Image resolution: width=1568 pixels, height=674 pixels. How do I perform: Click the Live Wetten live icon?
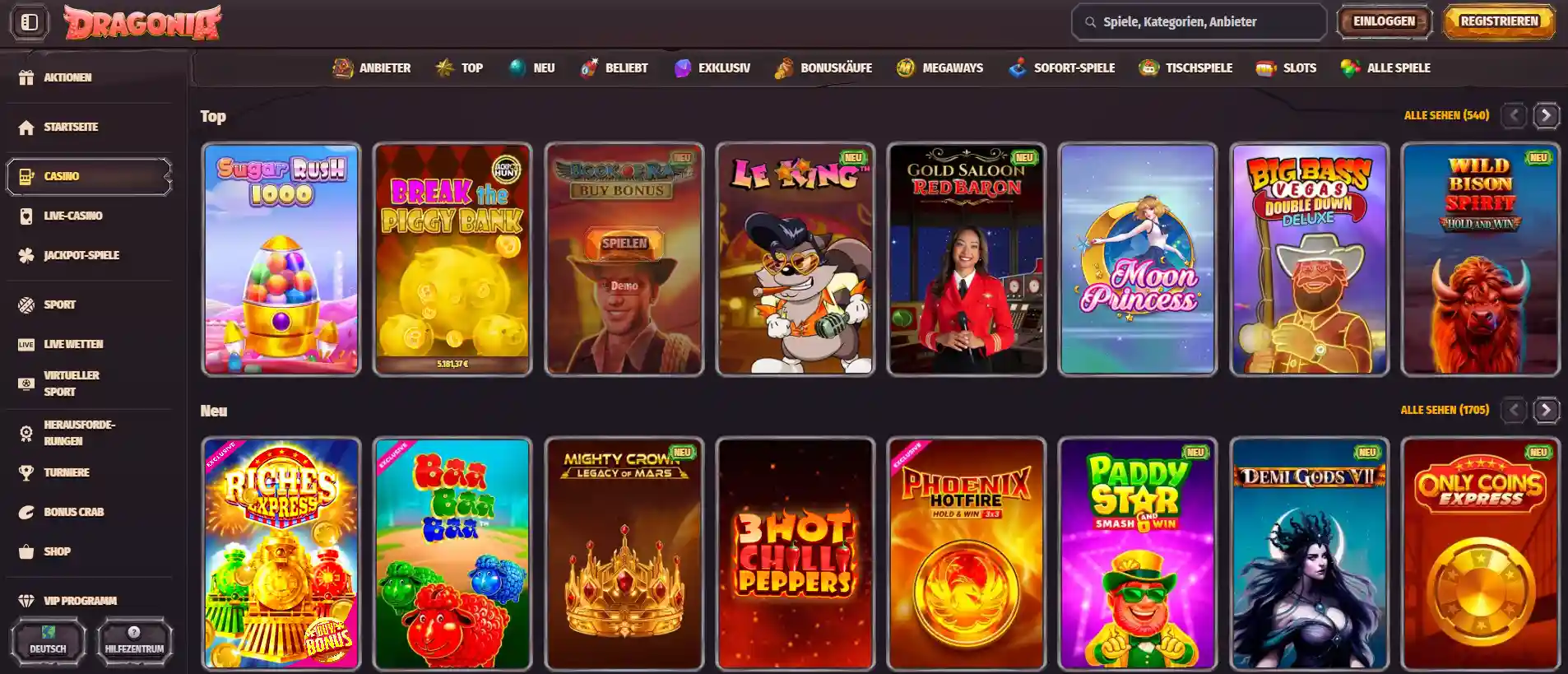pyautogui.click(x=26, y=344)
